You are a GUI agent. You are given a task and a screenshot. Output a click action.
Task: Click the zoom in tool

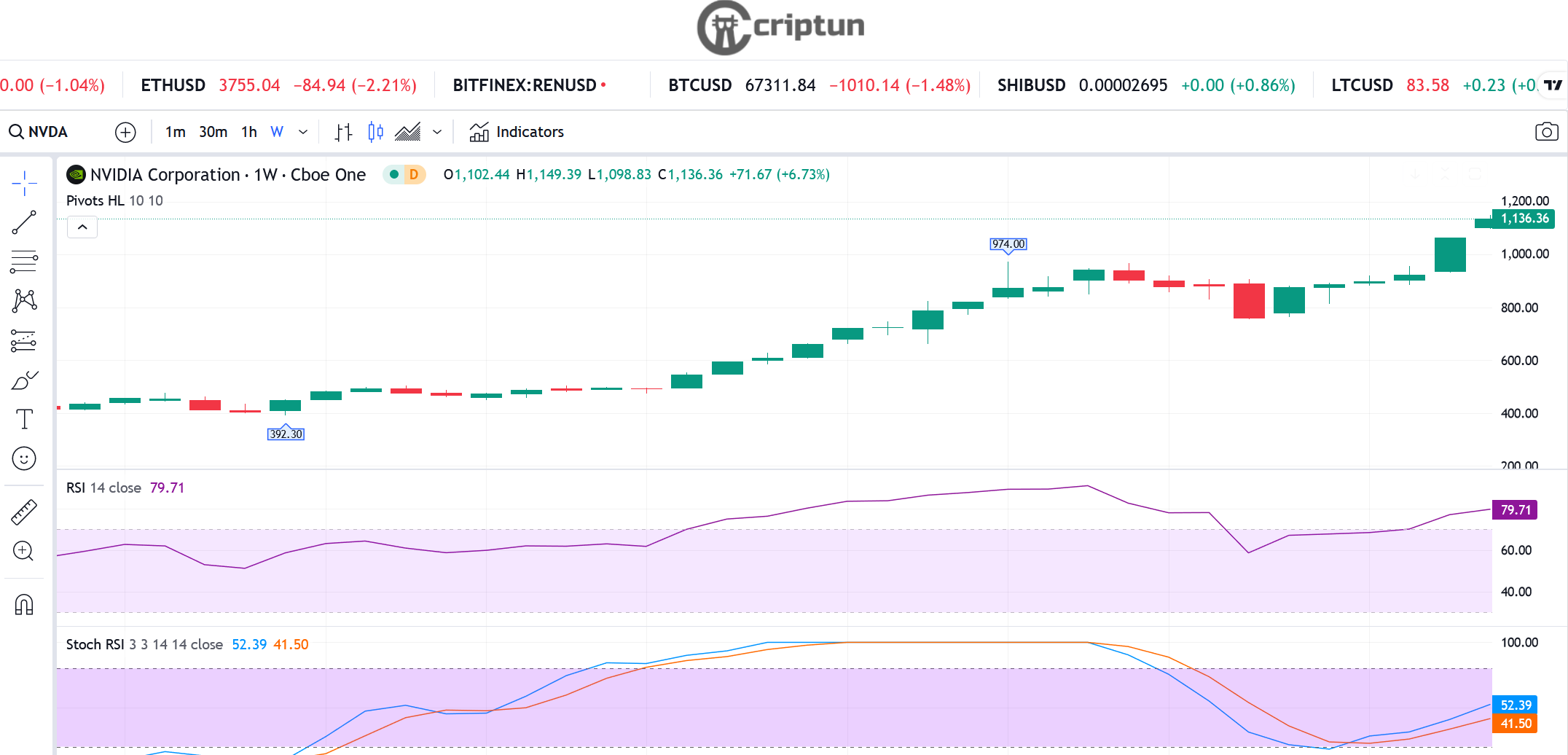[24, 551]
